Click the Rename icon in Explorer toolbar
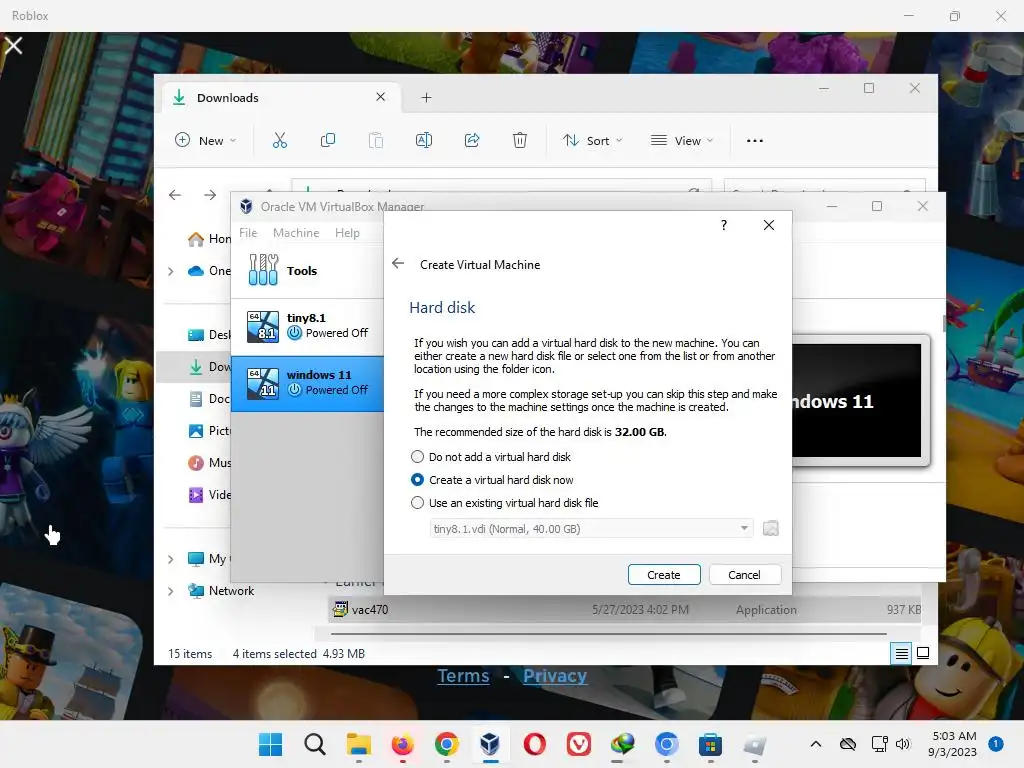Screen dimensions: 1024x768 [x=424, y=140]
